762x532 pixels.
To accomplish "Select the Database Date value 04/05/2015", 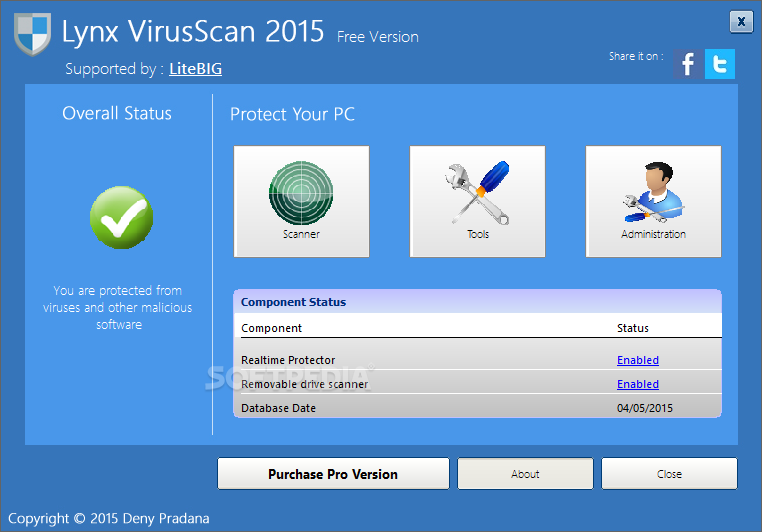I will pyautogui.click(x=644, y=408).
